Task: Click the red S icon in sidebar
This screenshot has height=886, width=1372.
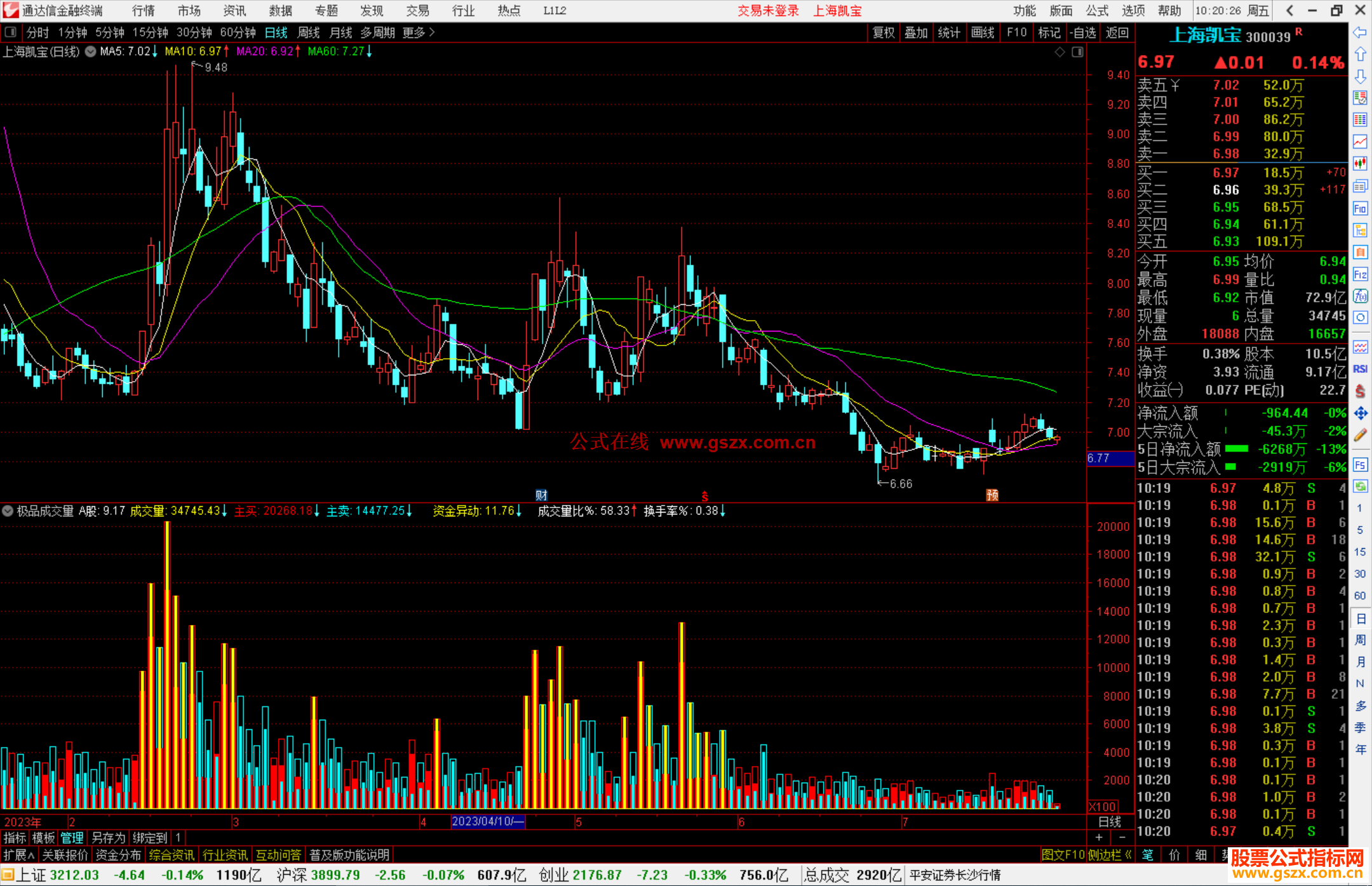Action: click(1360, 391)
